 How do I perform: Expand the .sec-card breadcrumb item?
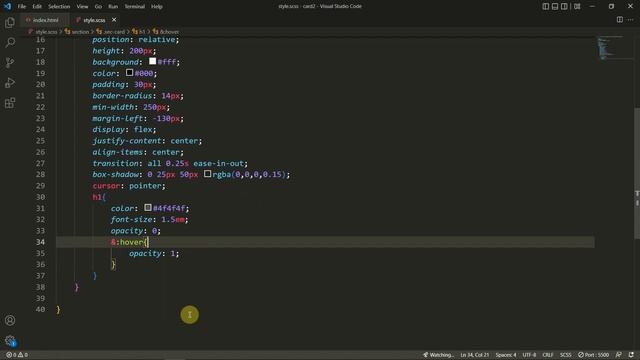(111, 32)
